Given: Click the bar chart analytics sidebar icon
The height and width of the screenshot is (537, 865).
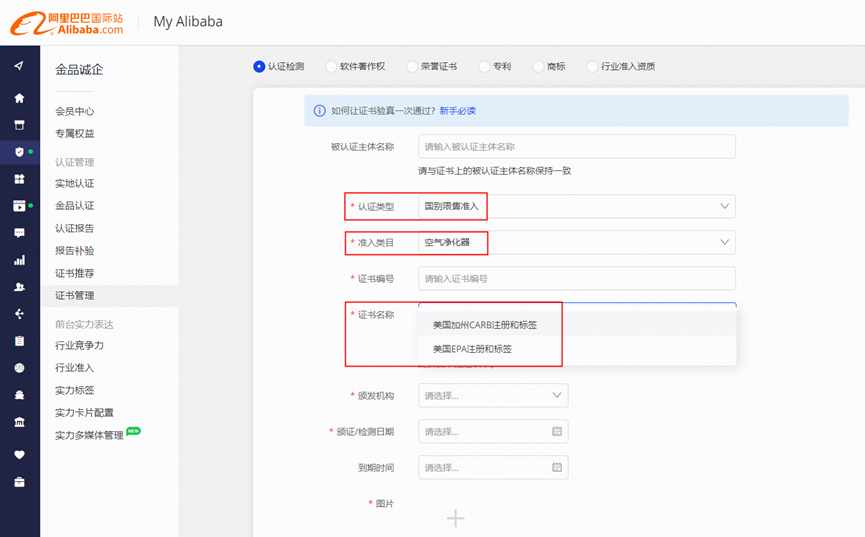Looking at the screenshot, I should [x=19, y=260].
